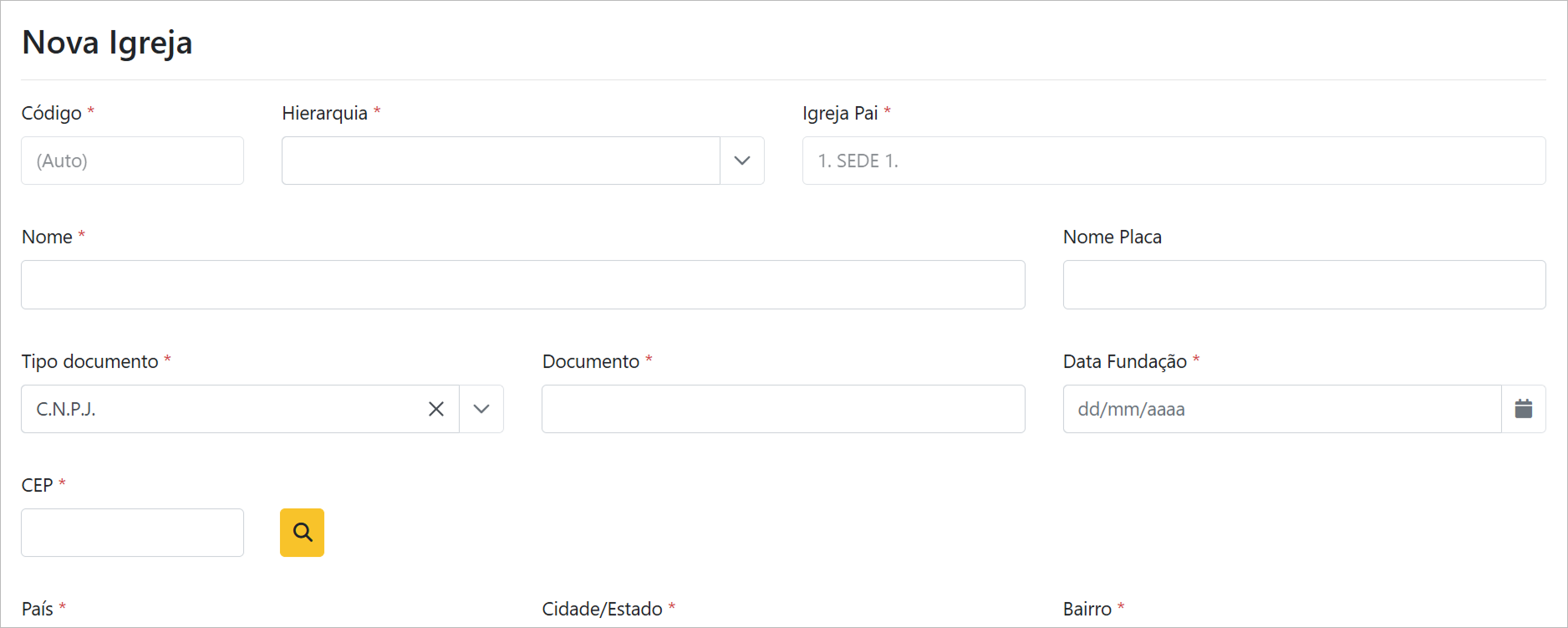
Task: Click into the Nome text field
Action: [522, 284]
